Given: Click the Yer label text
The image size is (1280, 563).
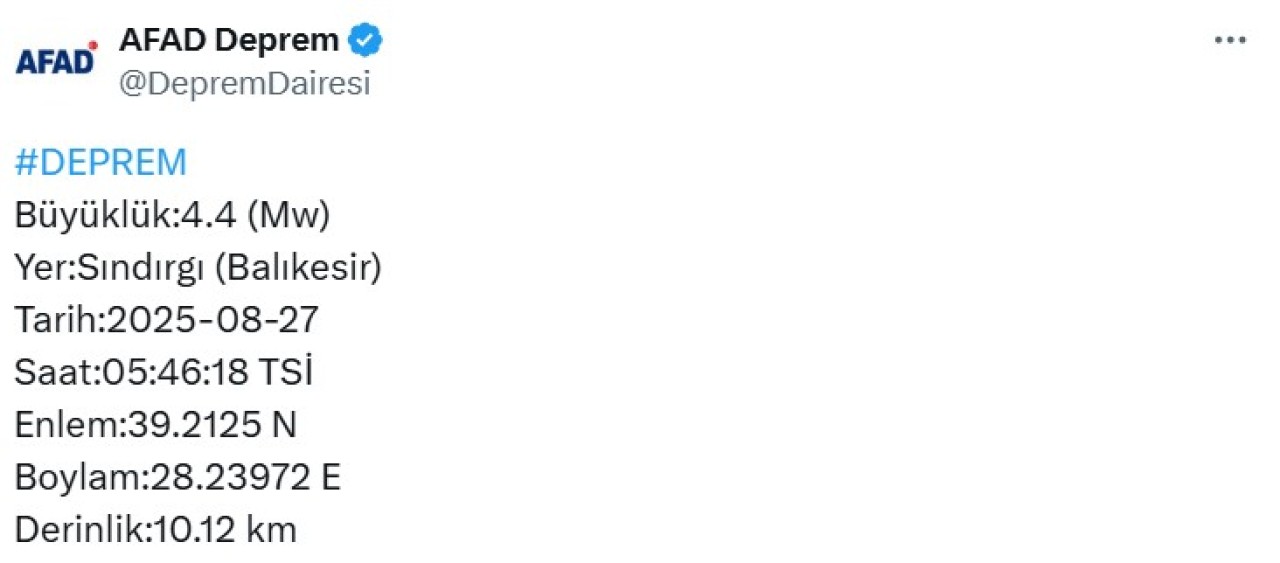Looking at the screenshot, I should point(40,268).
